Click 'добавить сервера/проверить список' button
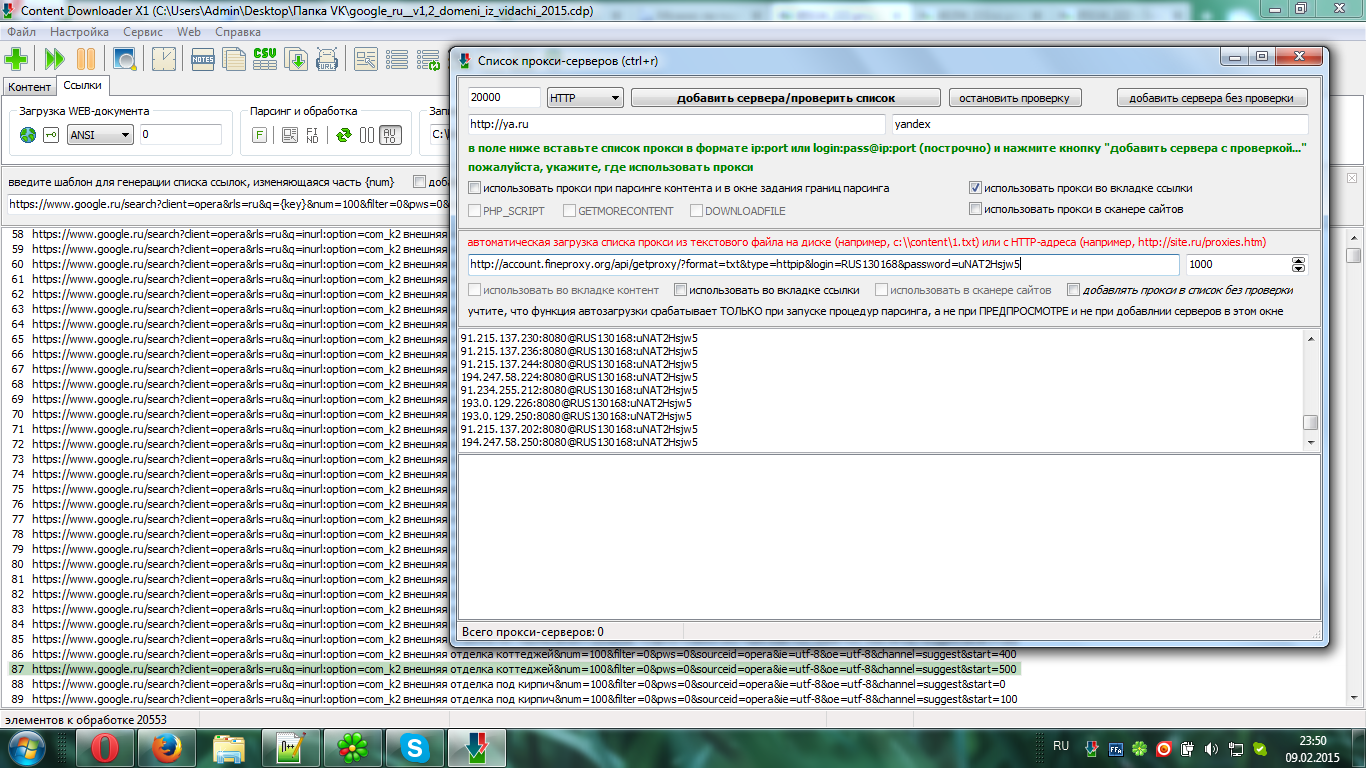1366x768 pixels. pyautogui.click(x=786, y=98)
